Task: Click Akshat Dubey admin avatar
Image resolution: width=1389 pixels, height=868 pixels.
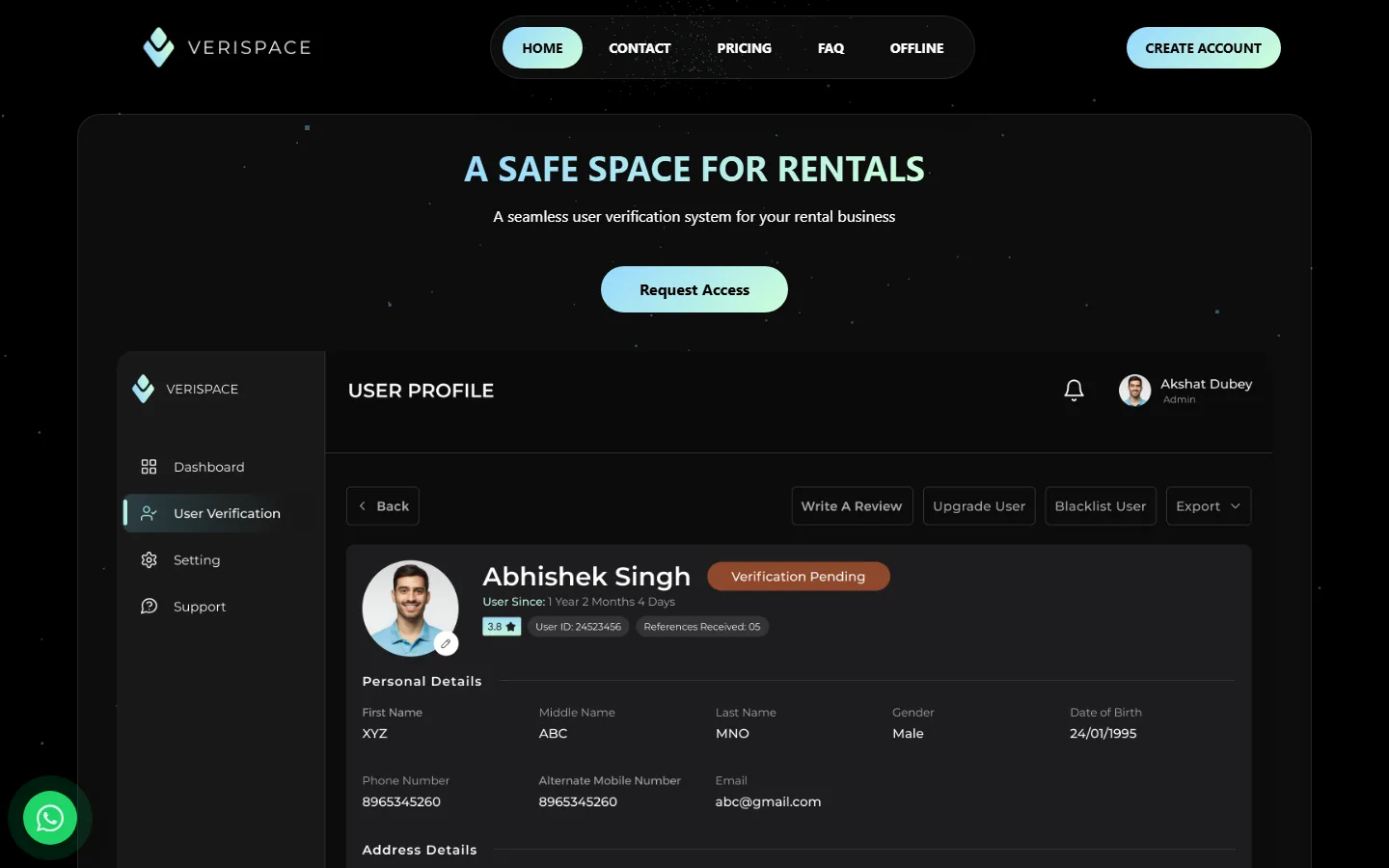Action: 1134,391
